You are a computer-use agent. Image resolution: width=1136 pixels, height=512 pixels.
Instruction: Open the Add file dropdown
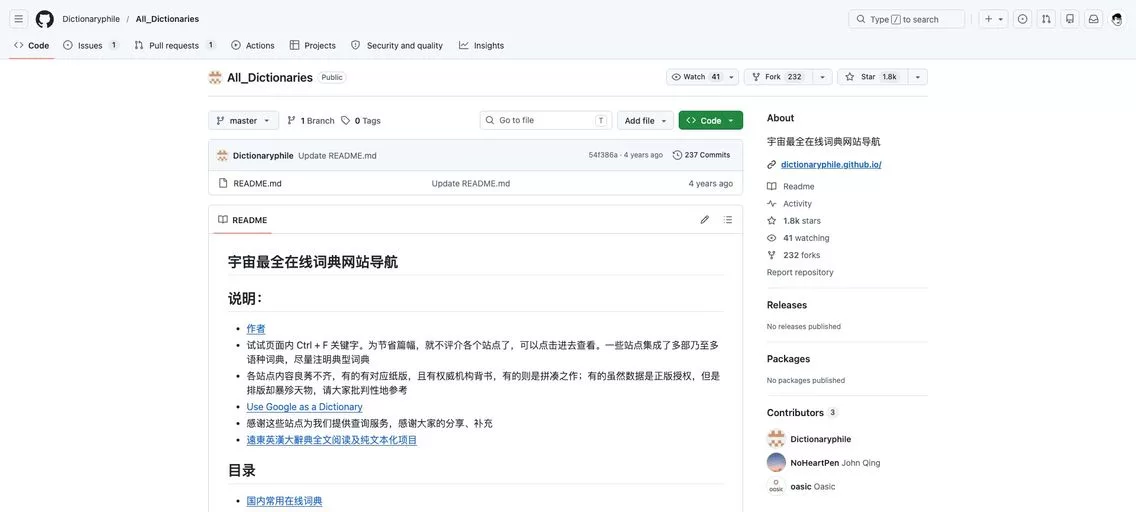tap(646, 121)
